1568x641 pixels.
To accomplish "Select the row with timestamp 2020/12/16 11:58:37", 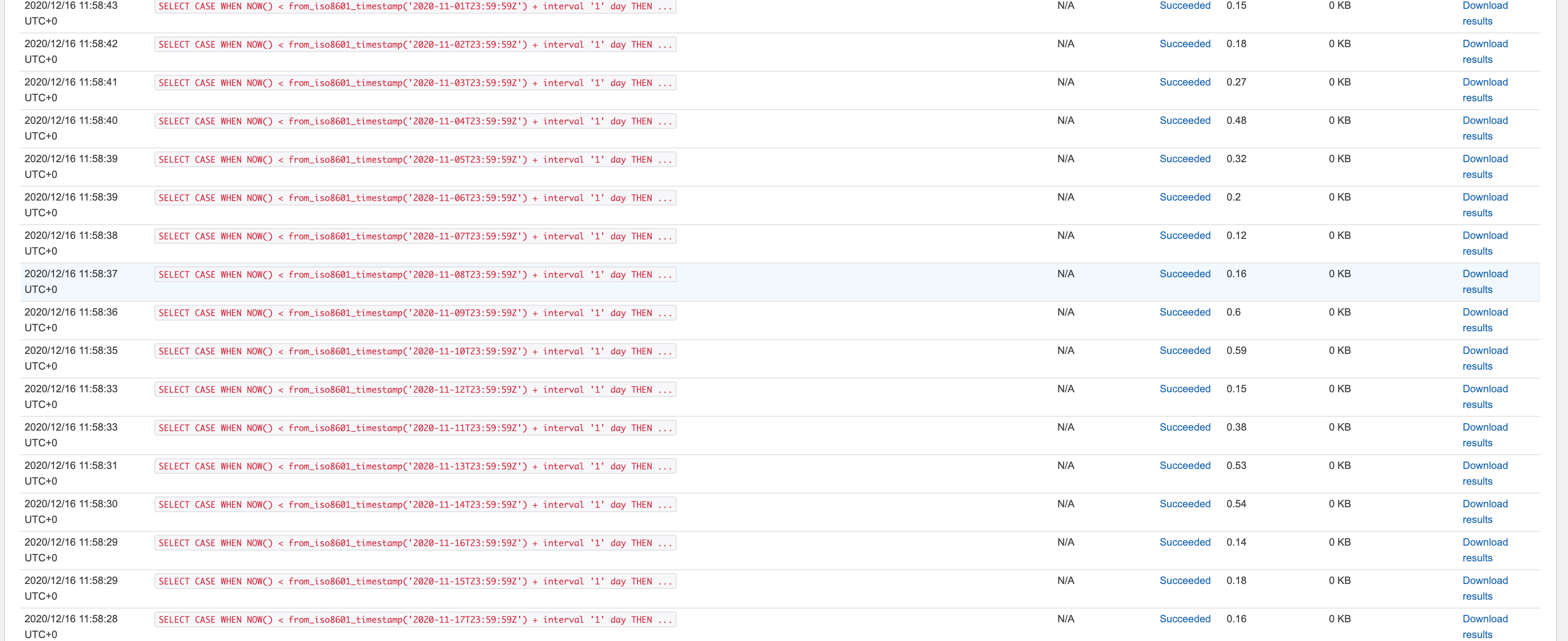I will 781,282.
